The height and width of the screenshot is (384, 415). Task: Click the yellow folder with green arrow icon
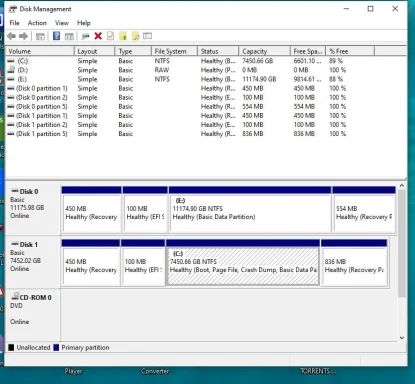point(123,36)
